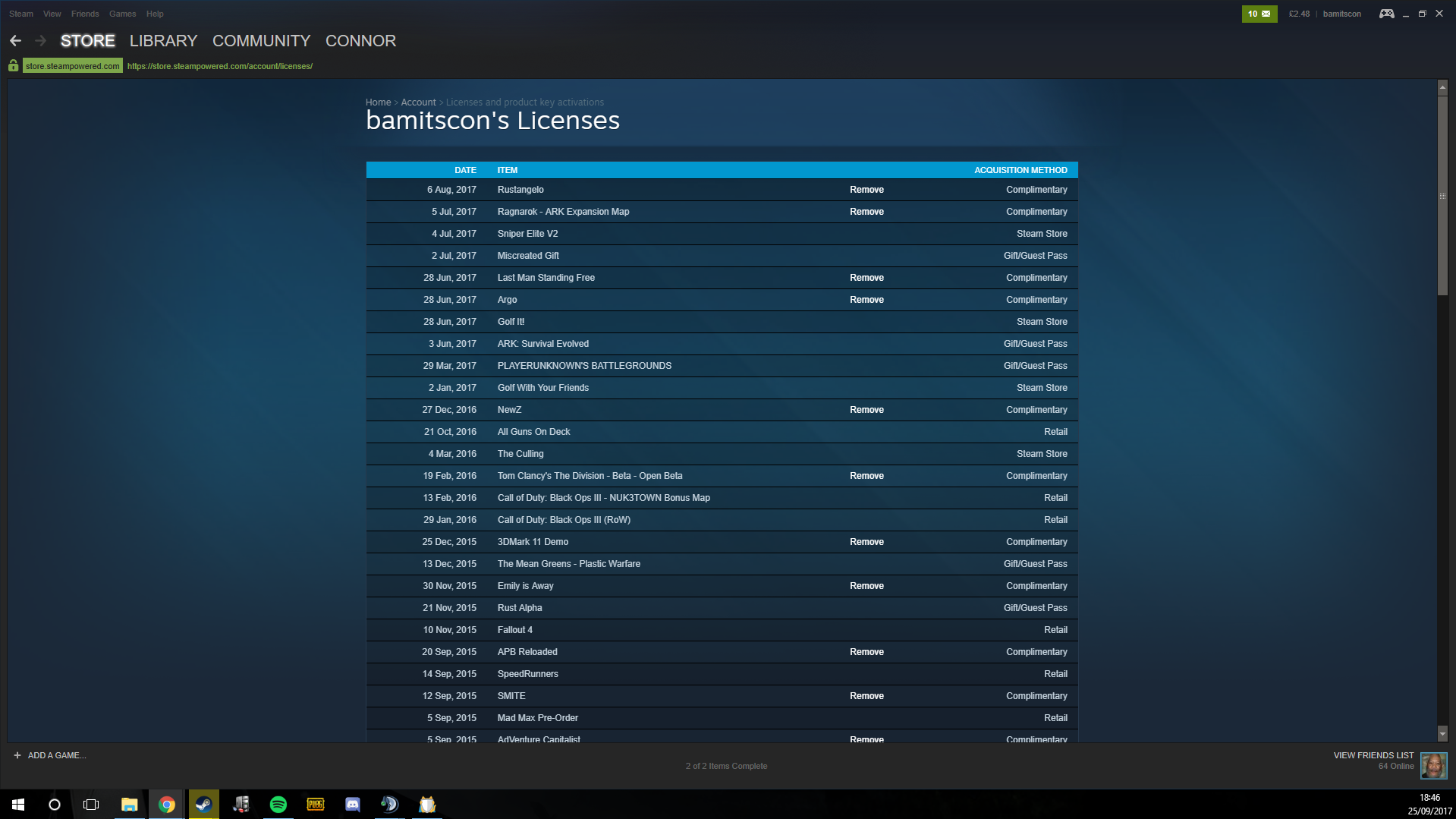1456x819 pixels.
Task: Click the user avatar thumbnail
Action: click(1433, 765)
